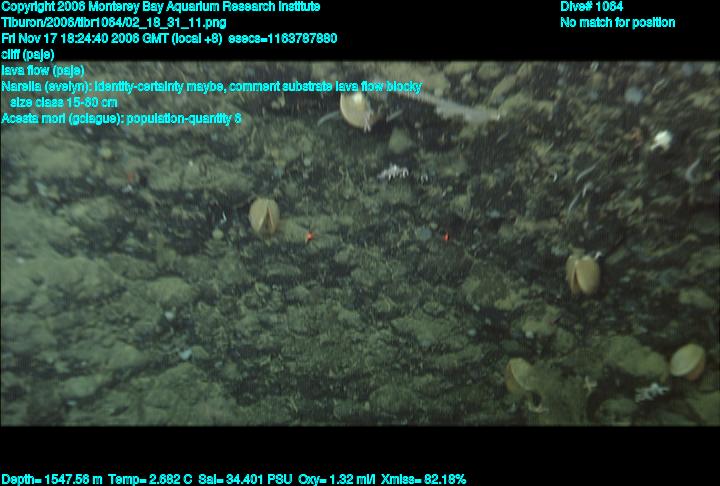This screenshot has height=486, width=720.
Task: Click the Oxy ml/l reading
Action: click(x=337, y=480)
